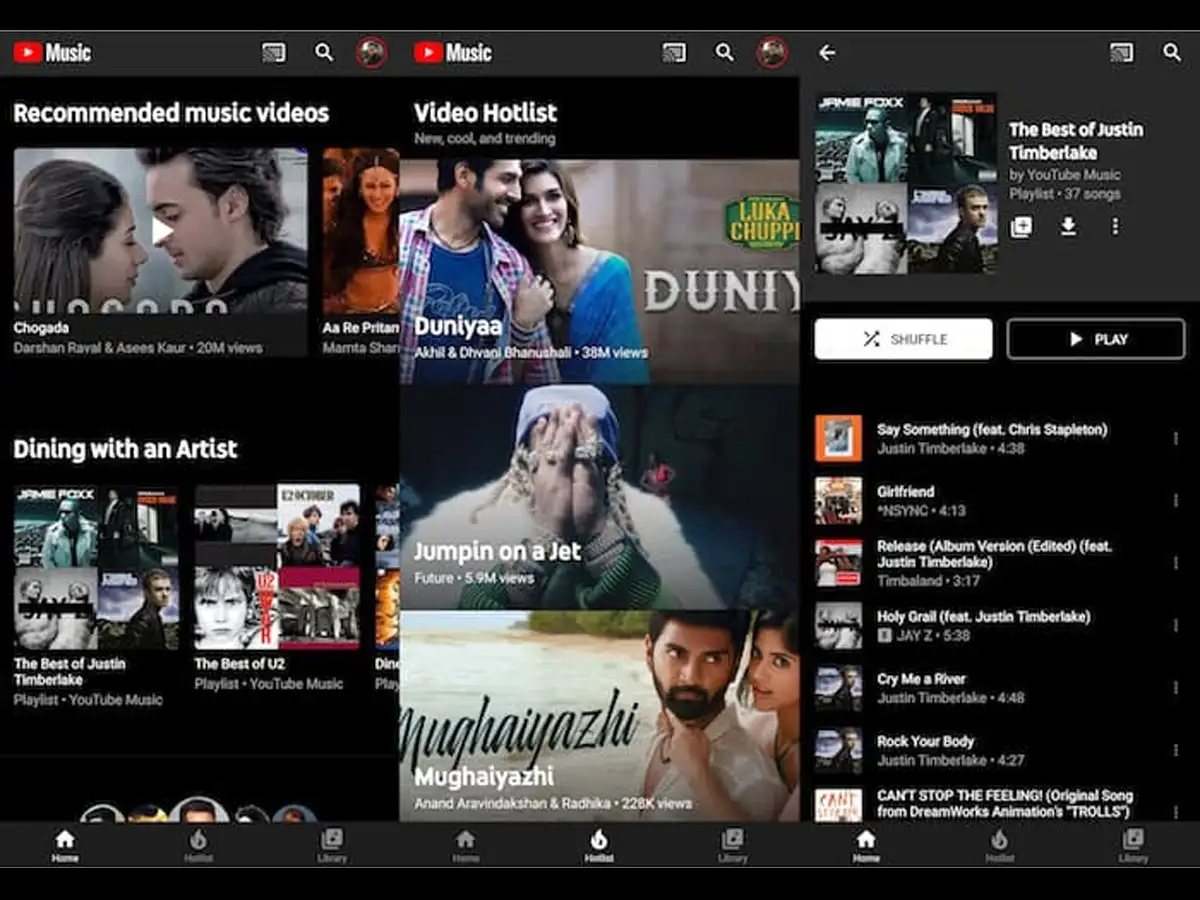Select the highlighted Hotlist tab under Video Hotlist

tap(600, 843)
